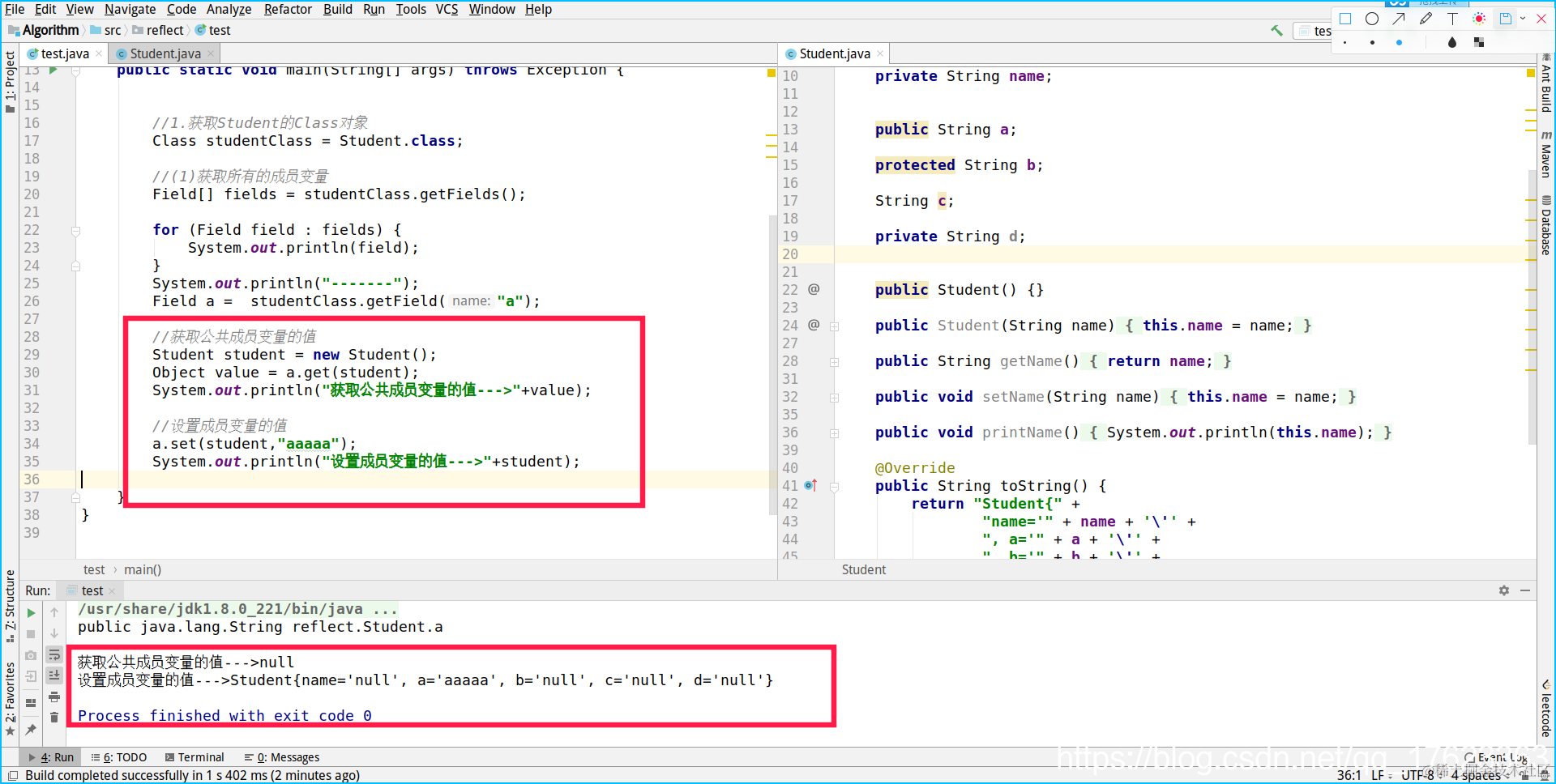Click the override gutter icon beside toString
Screen dimensions: 1556x784
tap(810, 486)
